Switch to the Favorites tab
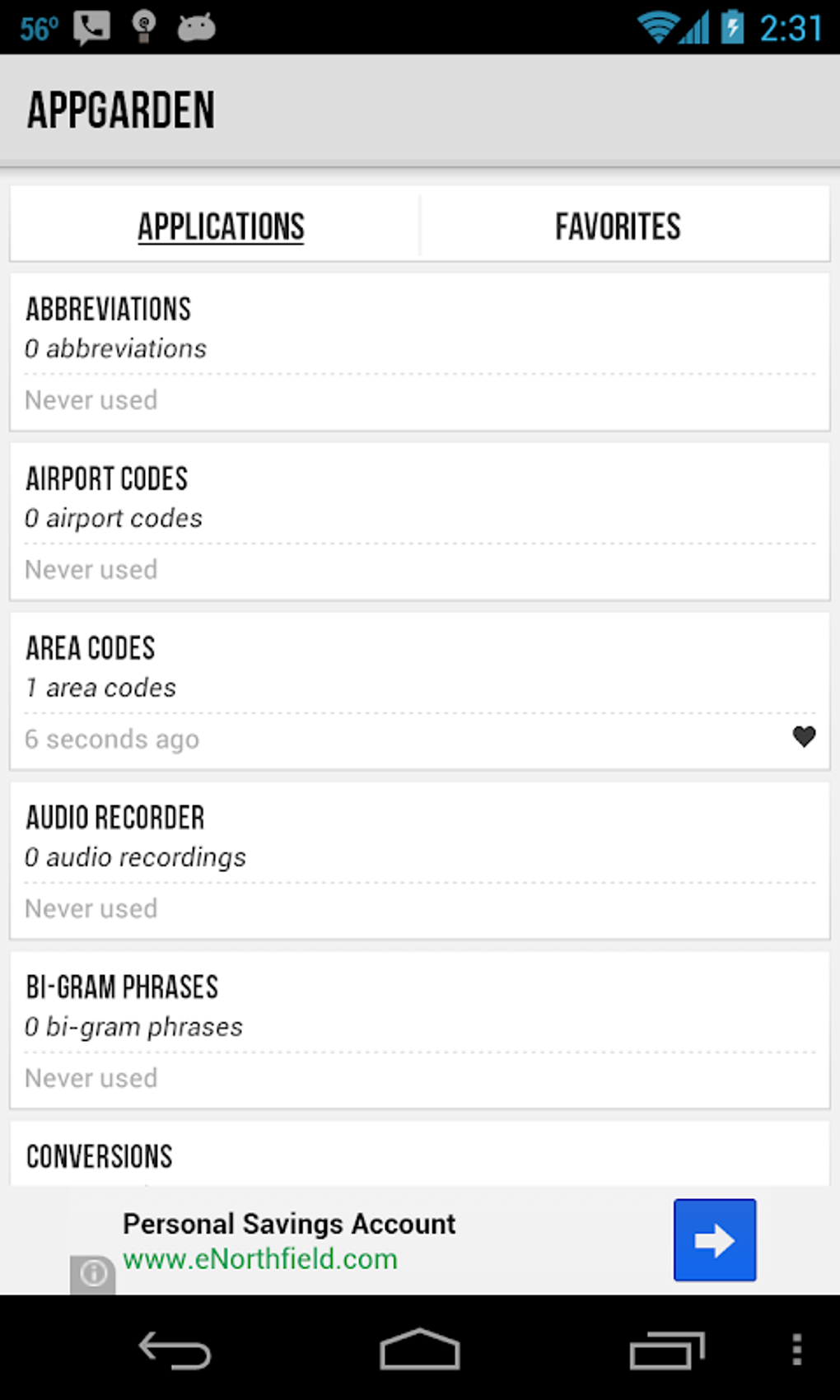This screenshot has width=840, height=1400. tap(618, 226)
